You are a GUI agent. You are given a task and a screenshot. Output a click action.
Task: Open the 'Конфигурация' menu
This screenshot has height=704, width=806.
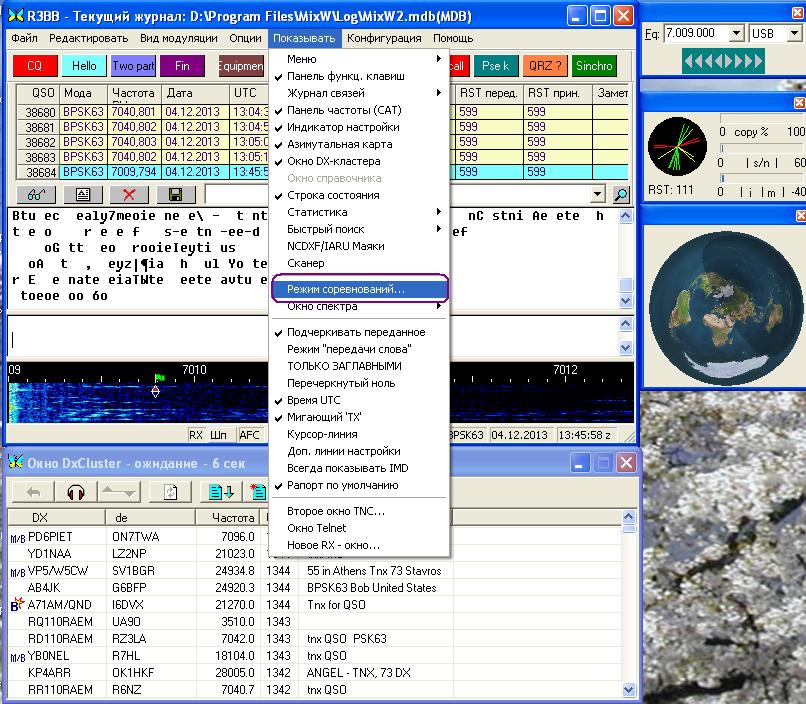384,38
